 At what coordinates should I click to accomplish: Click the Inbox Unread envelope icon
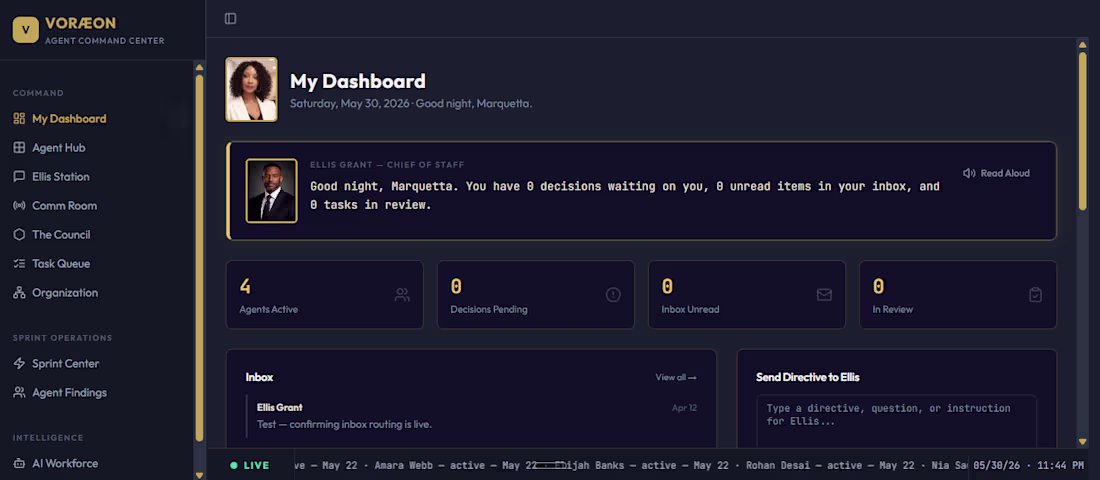[x=824, y=295]
